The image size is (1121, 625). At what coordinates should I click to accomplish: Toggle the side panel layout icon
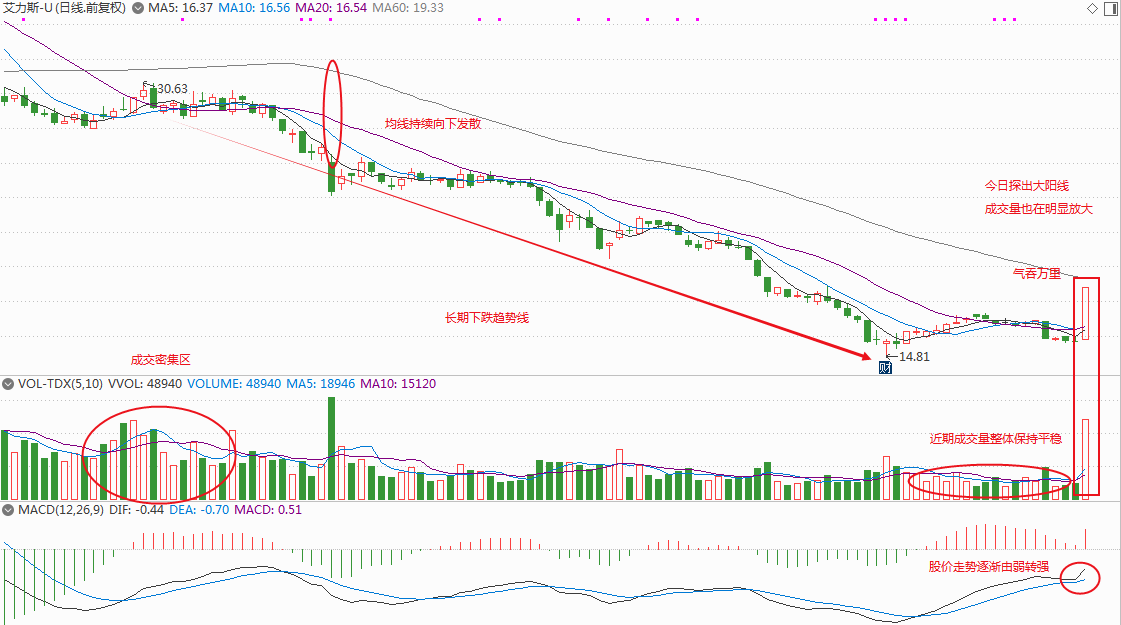pos(1111,9)
